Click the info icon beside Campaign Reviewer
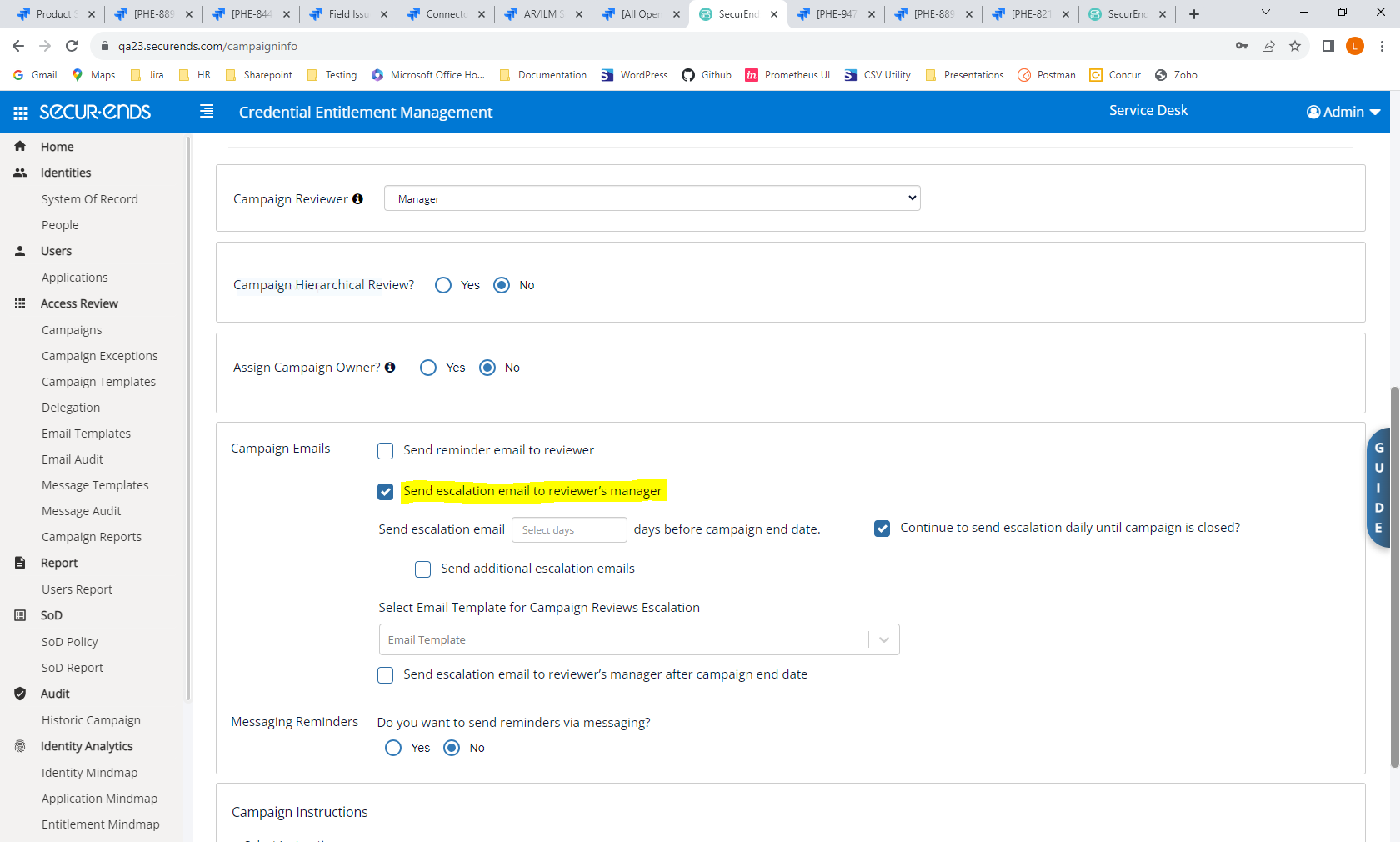Image resolution: width=1400 pixels, height=842 pixels. [x=357, y=198]
